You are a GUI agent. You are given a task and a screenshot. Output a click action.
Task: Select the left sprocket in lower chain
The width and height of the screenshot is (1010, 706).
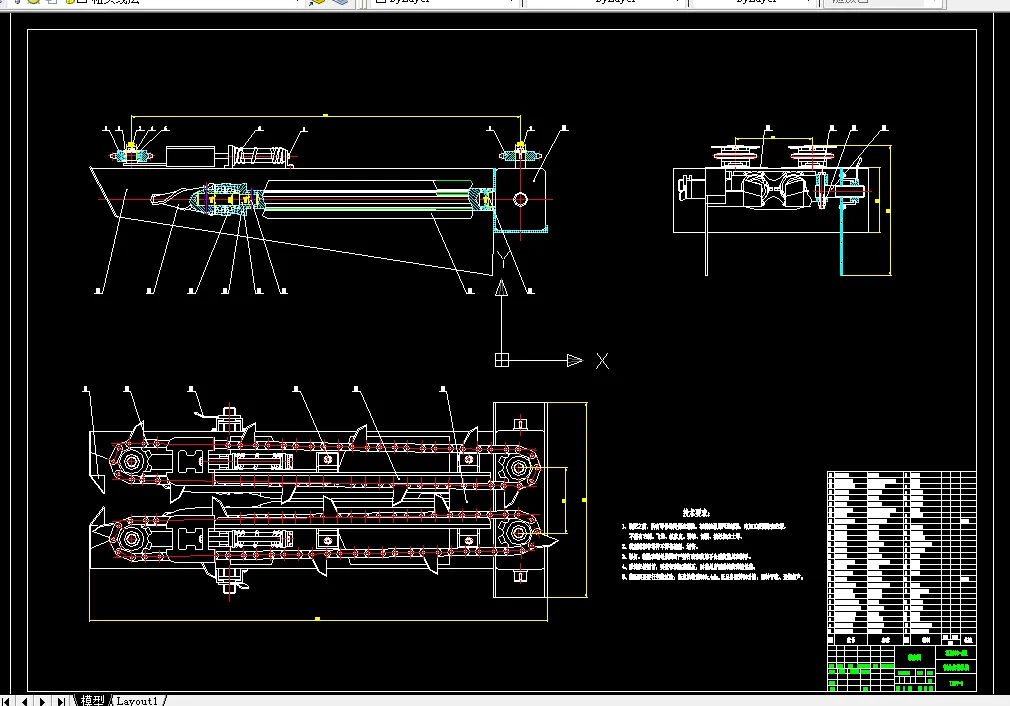(x=131, y=539)
